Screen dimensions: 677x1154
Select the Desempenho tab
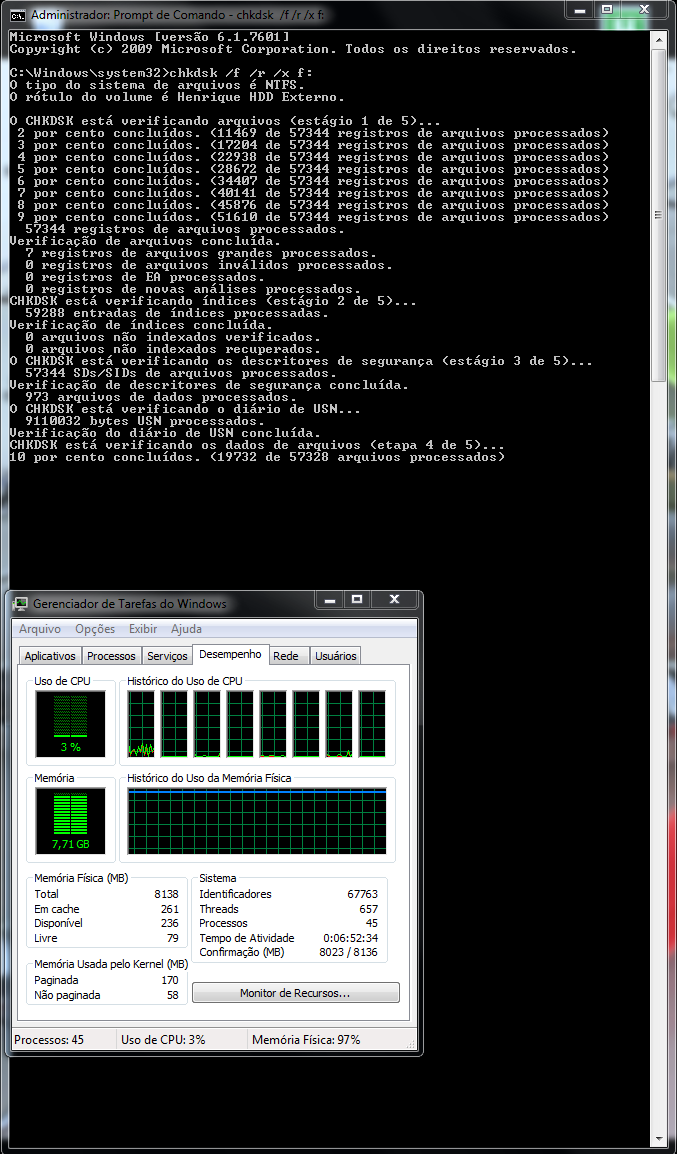pos(230,654)
